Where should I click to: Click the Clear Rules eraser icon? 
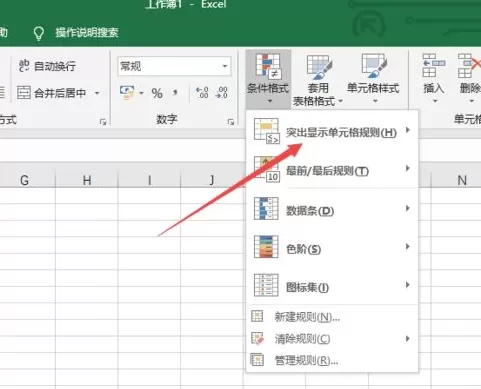[257, 338]
